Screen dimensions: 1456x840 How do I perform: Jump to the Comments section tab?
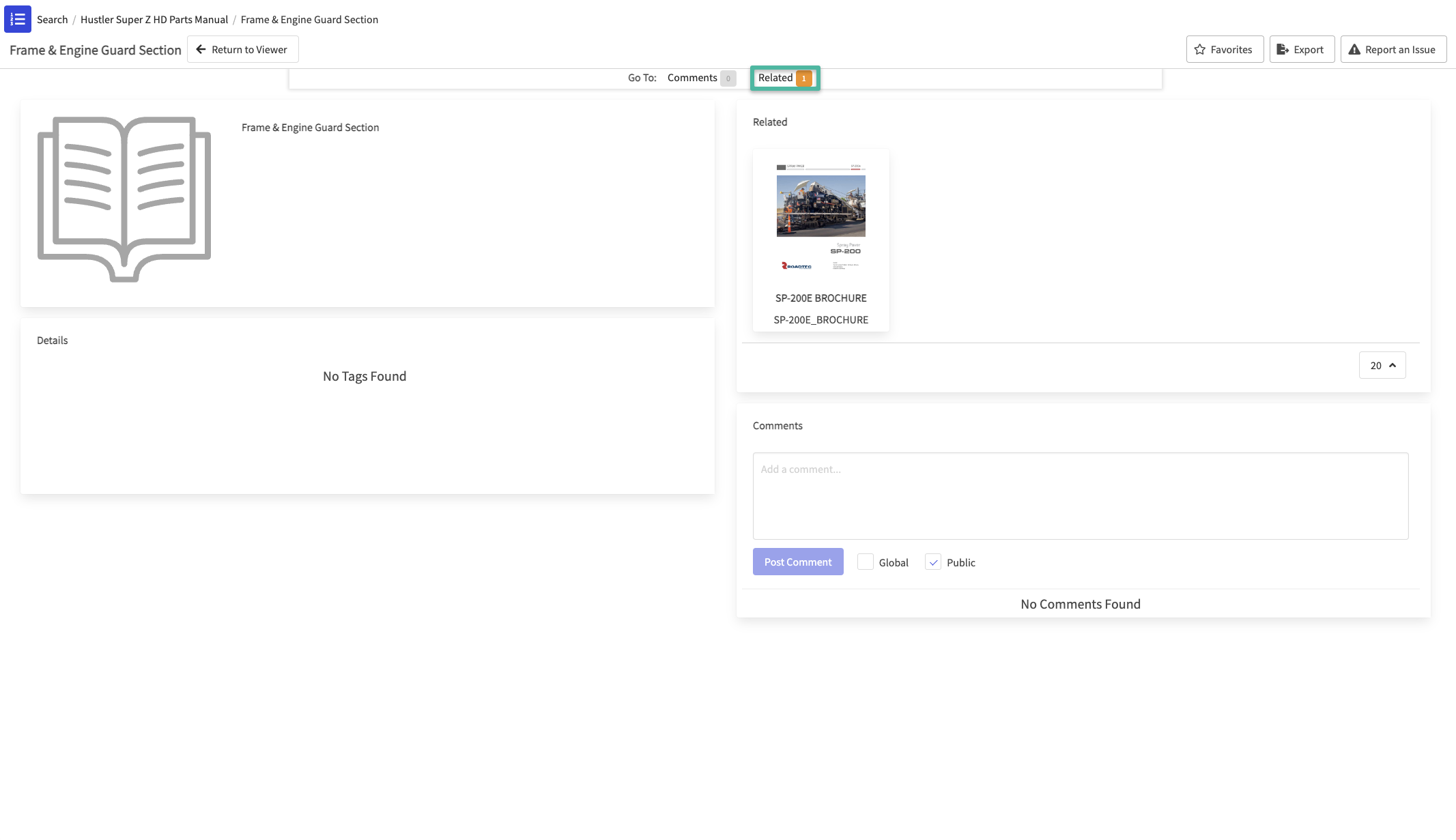692,78
